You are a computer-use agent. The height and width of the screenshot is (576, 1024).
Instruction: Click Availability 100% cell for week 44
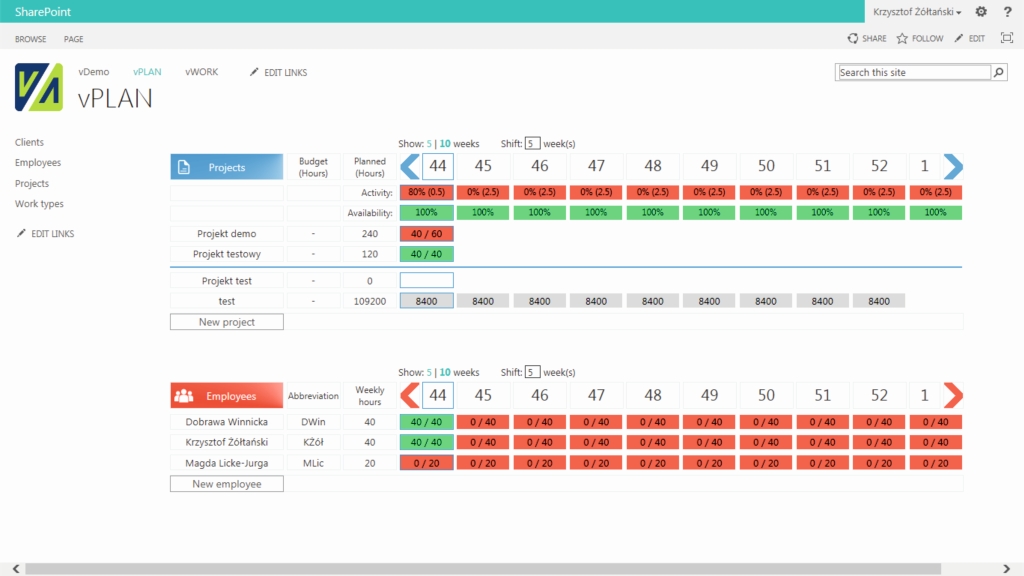click(x=426, y=212)
